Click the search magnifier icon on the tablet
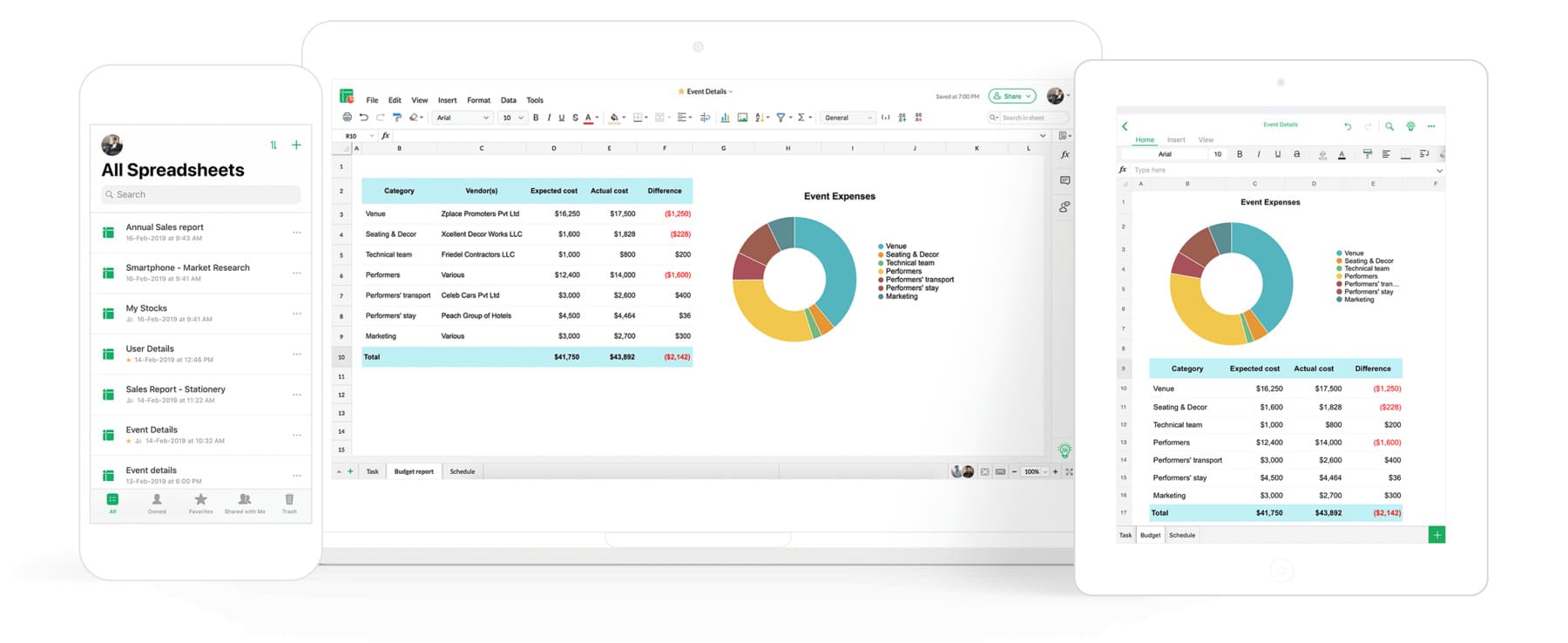Screen dimensions: 1568x643 [x=1389, y=126]
